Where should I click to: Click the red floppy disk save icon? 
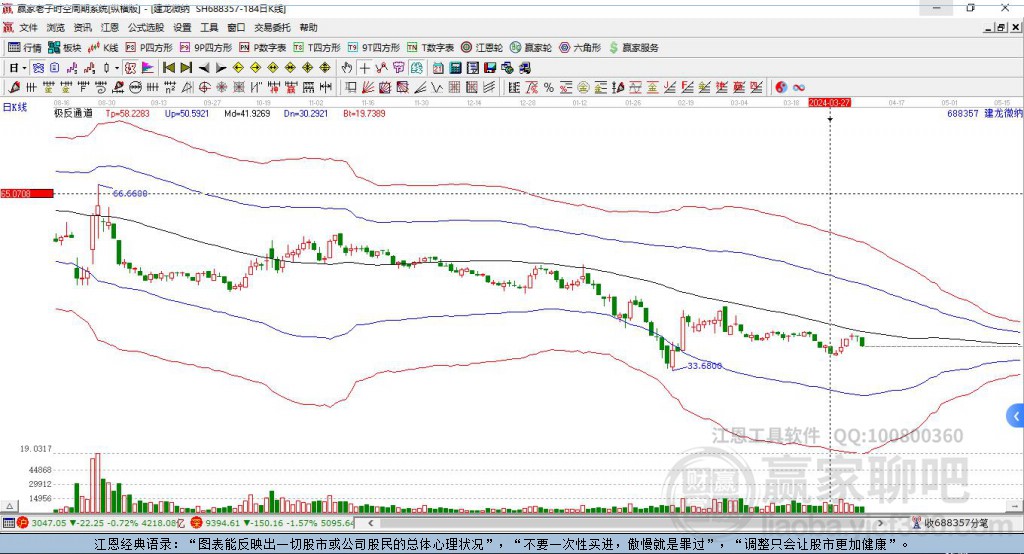[x=490, y=67]
